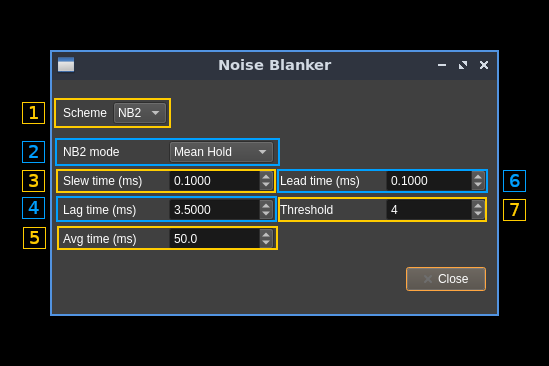Image resolution: width=549 pixels, height=366 pixels.
Task: Click the Avg time (ms) label
Action: 100,239
